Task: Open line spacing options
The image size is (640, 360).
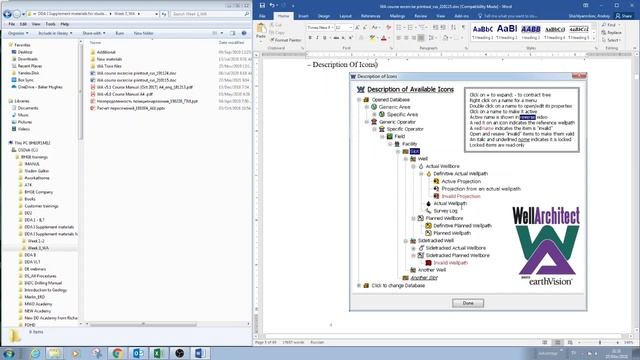Action: [431, 38]
